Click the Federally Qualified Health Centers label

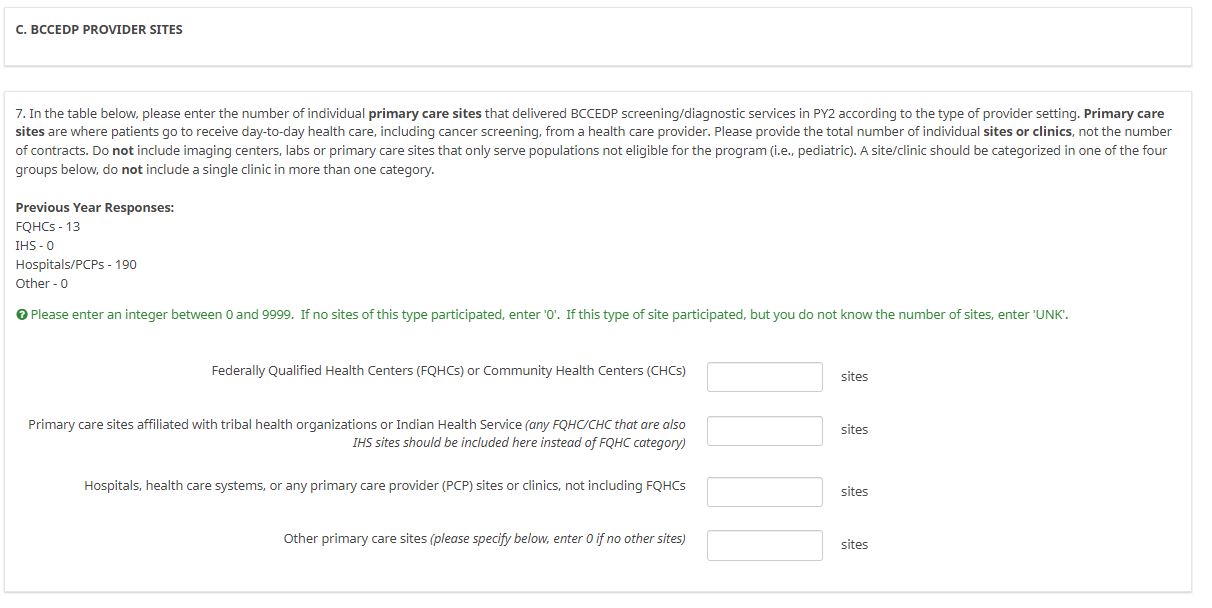click(448, 371)
